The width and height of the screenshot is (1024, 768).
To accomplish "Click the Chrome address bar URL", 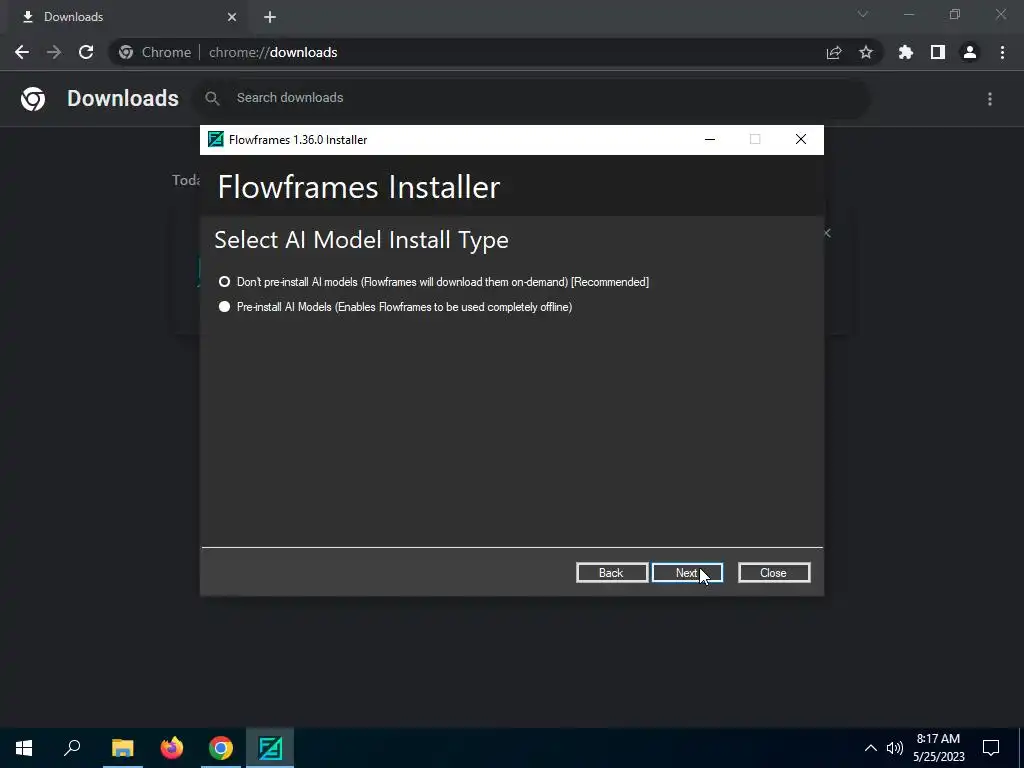I will point(273,52).
